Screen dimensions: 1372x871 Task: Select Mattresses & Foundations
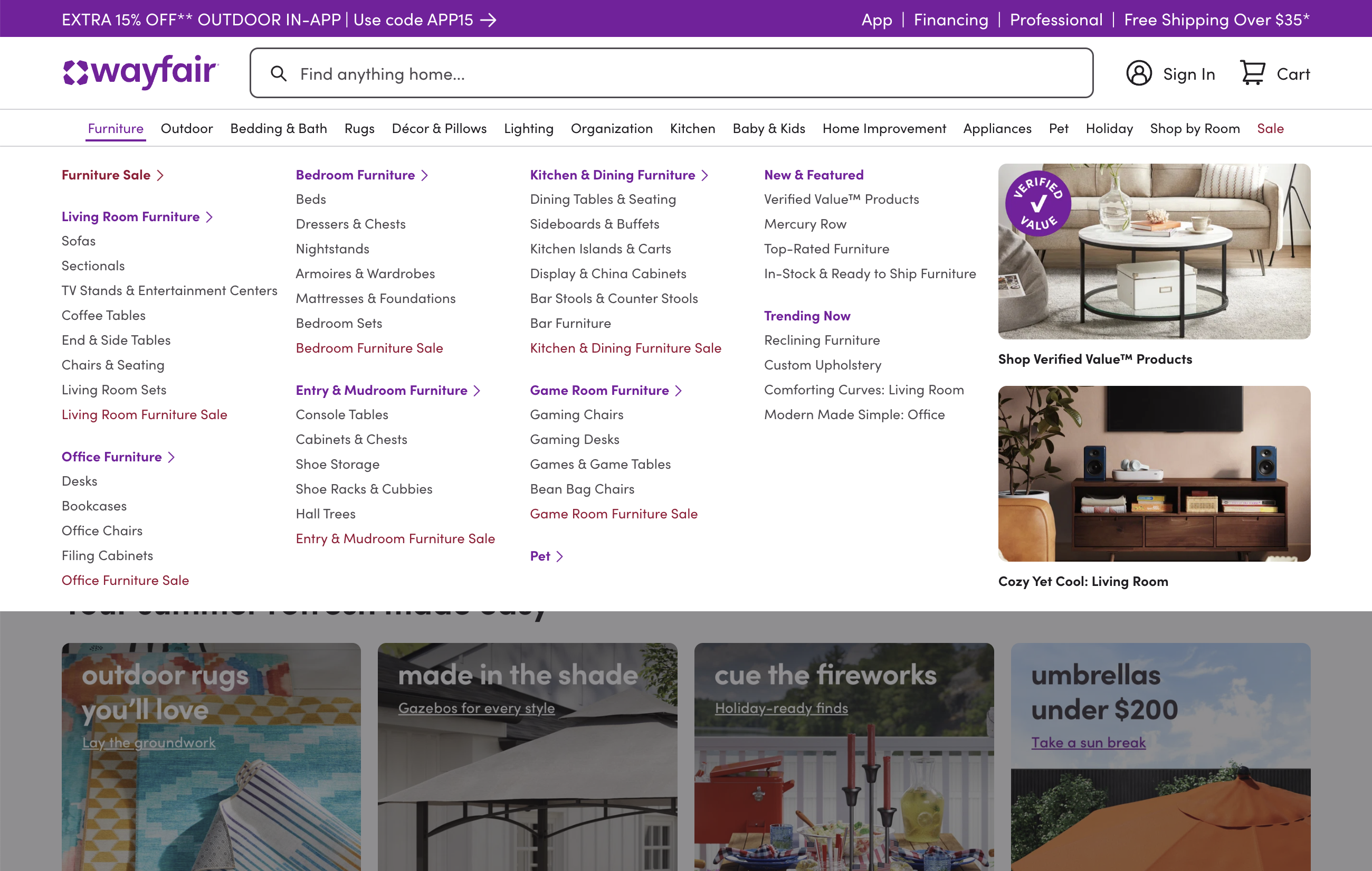pos(375,298)
